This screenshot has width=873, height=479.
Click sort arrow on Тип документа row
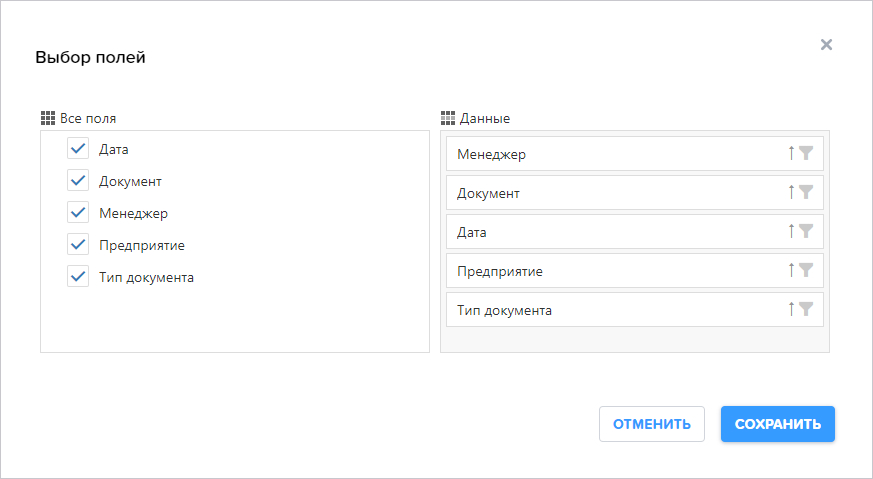791,309
